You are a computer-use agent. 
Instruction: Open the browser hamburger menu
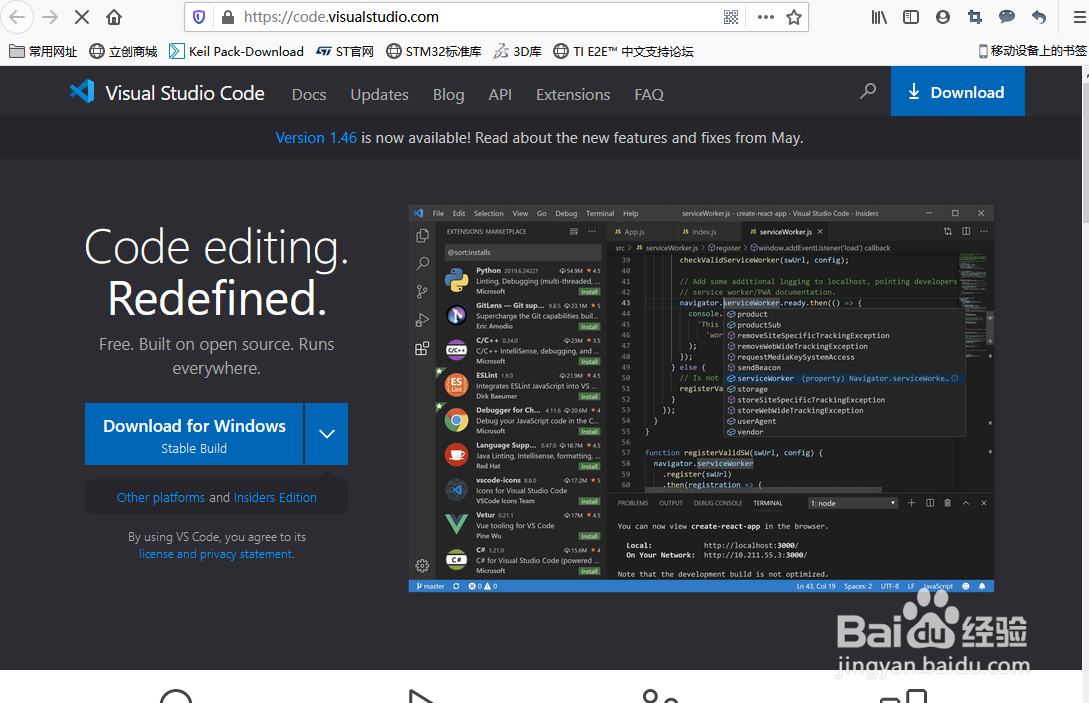click(x=1080, y=17)
